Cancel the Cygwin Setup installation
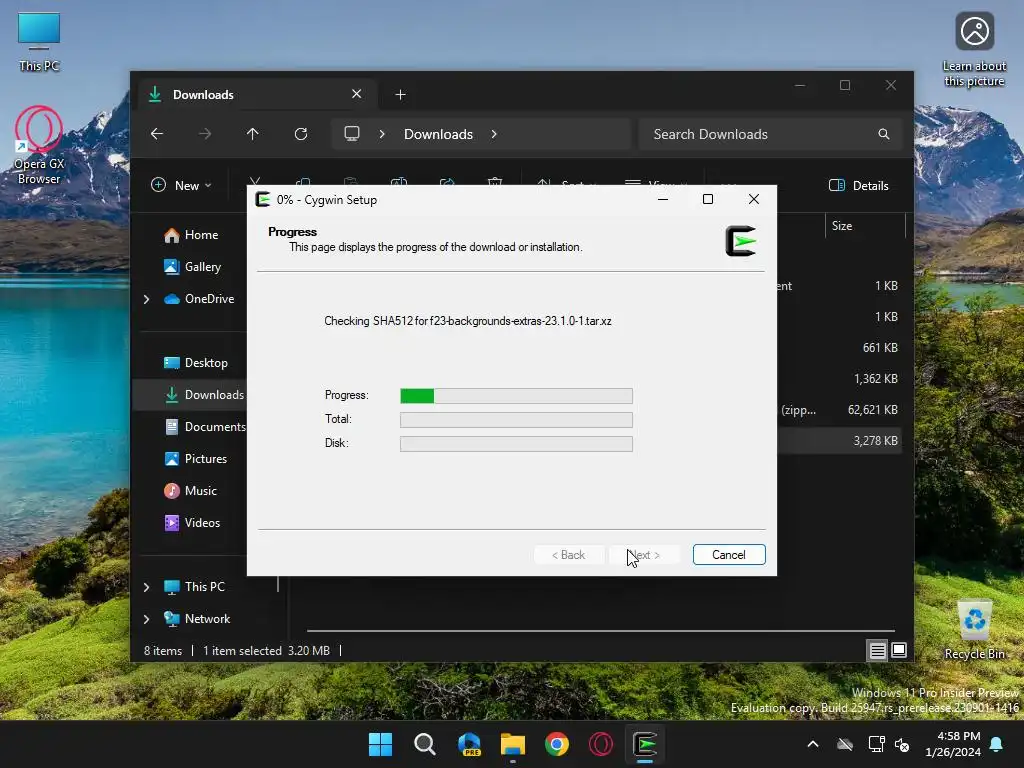Screen dimensions: 1024x768 (x=728, y=554)
